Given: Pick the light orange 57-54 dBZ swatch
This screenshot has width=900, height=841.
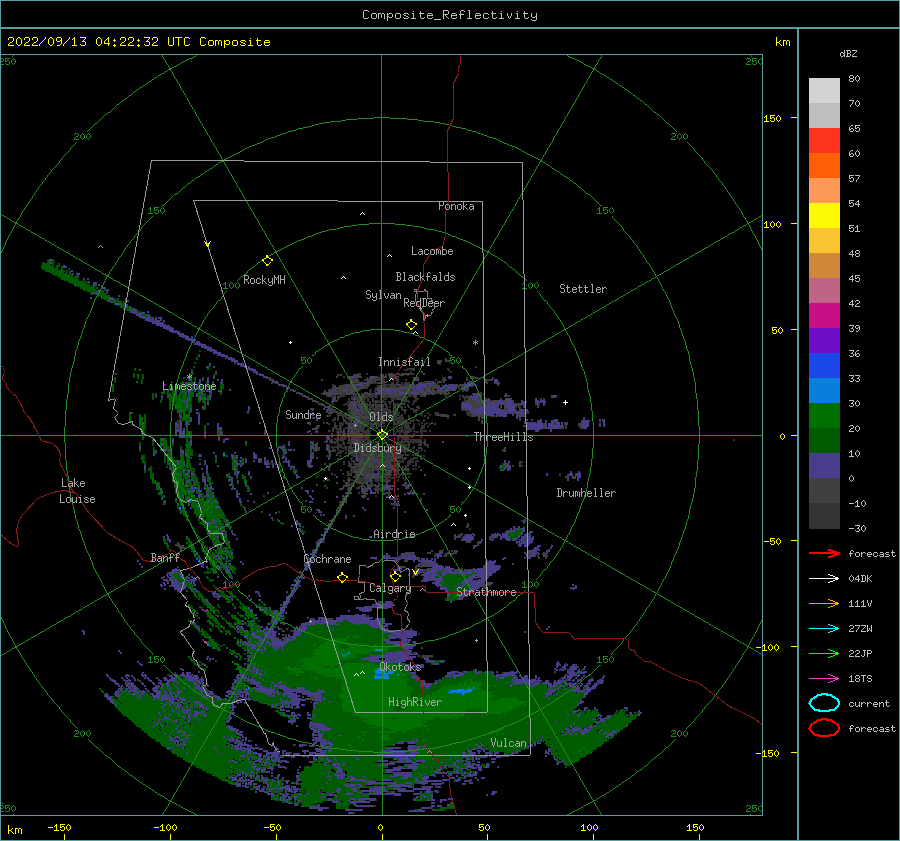Looking at the screenshot, I should coord(824,191).
